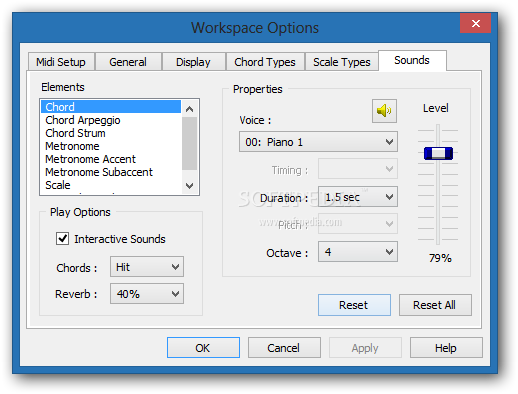Close the Workspace Options dialog
518x394 pixels.
tap(475, 23)
